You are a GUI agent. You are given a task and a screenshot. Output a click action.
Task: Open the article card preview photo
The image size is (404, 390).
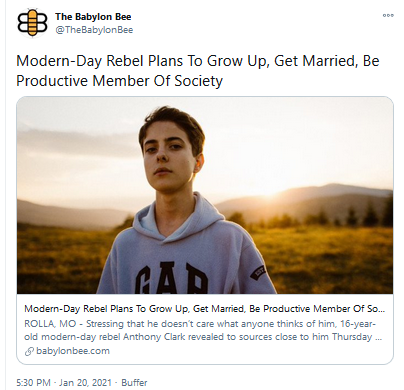[x=205, y=195]
